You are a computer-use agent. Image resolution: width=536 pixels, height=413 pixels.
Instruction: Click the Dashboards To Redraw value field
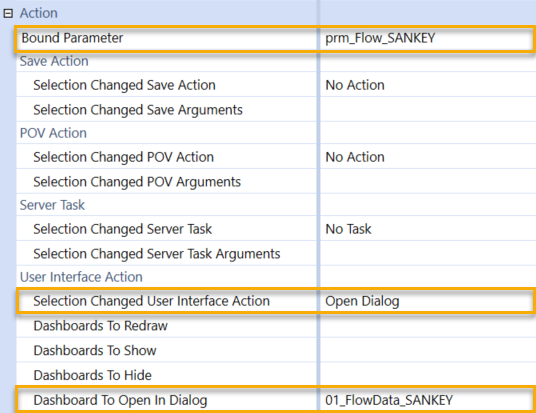[x=428, y=325]
